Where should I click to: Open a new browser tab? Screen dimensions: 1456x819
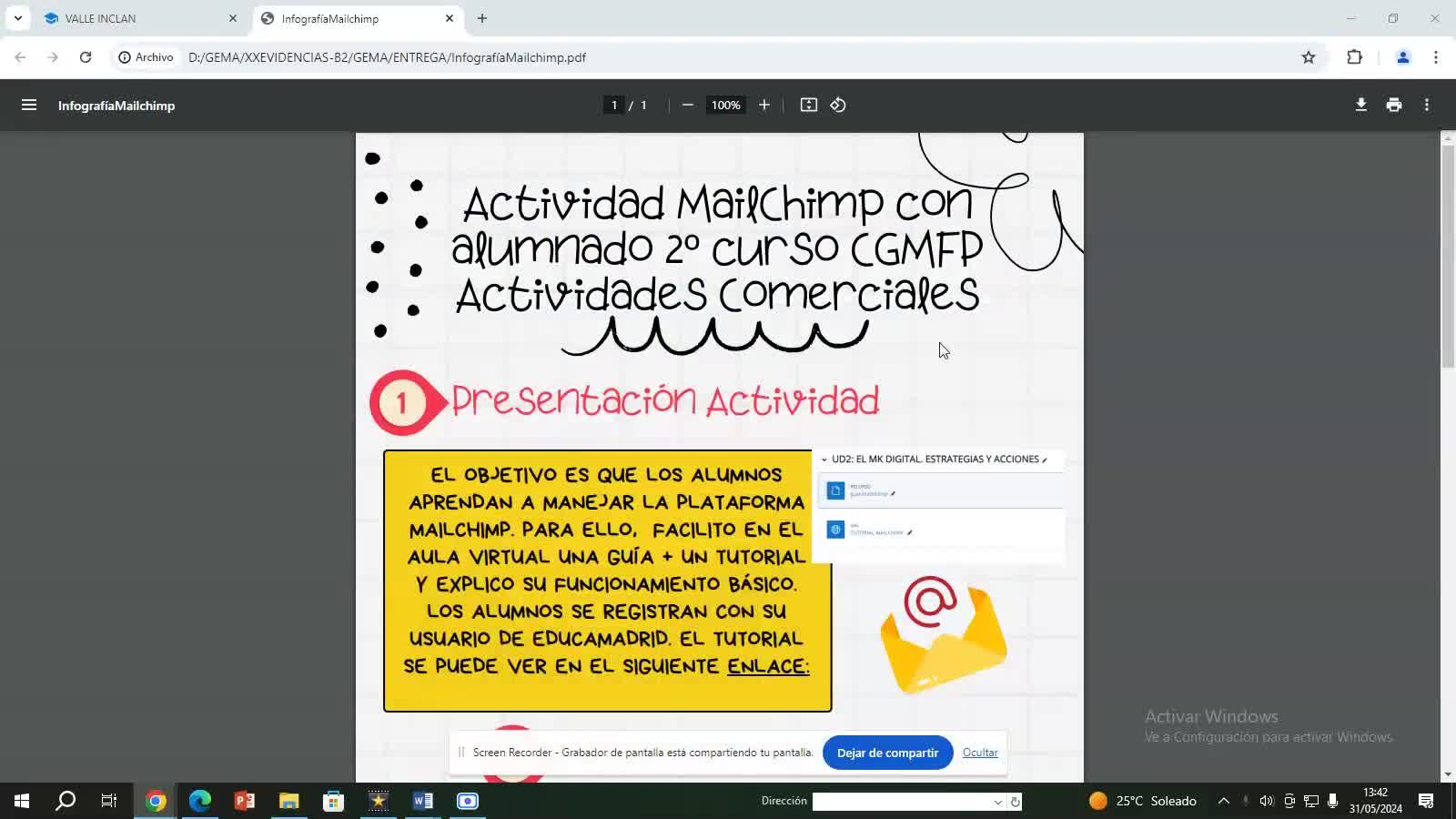(482, 18)
